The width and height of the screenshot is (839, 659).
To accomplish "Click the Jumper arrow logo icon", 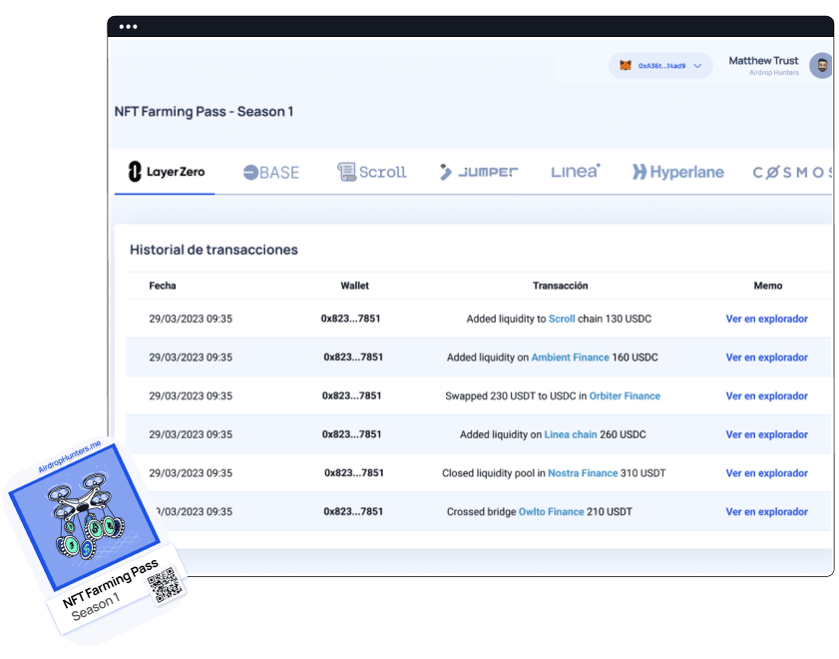I will pyautogui.click(x=445, y=172).
